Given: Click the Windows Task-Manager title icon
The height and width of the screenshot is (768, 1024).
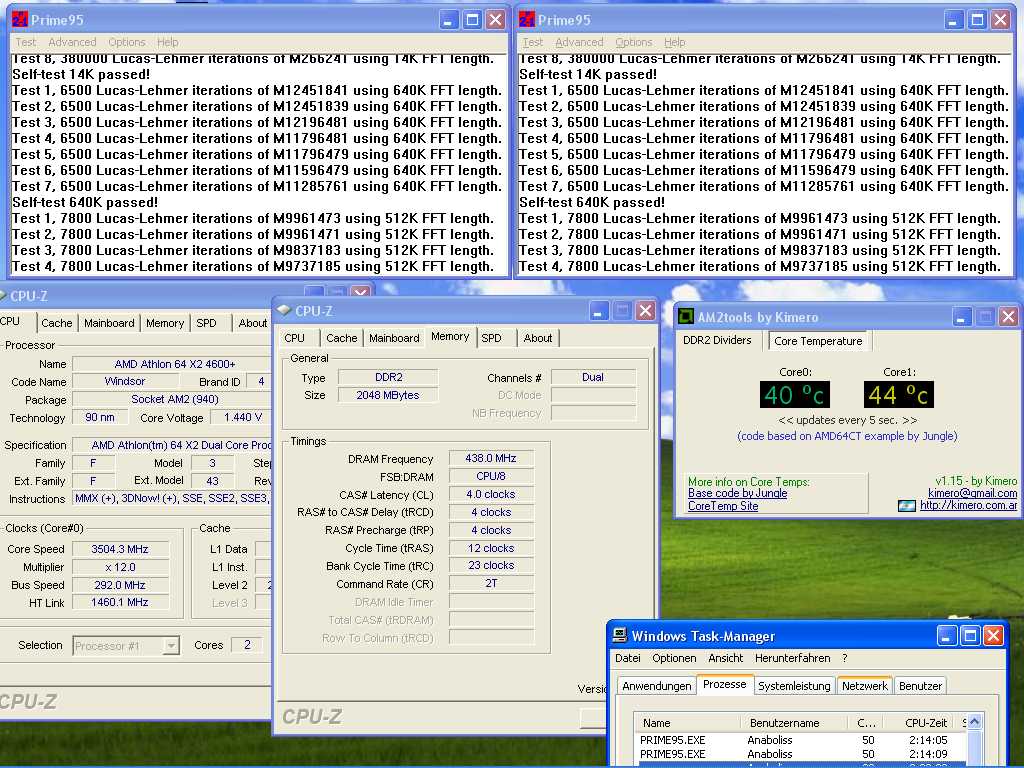Looking at the screenshot, I should click(620, 635).
